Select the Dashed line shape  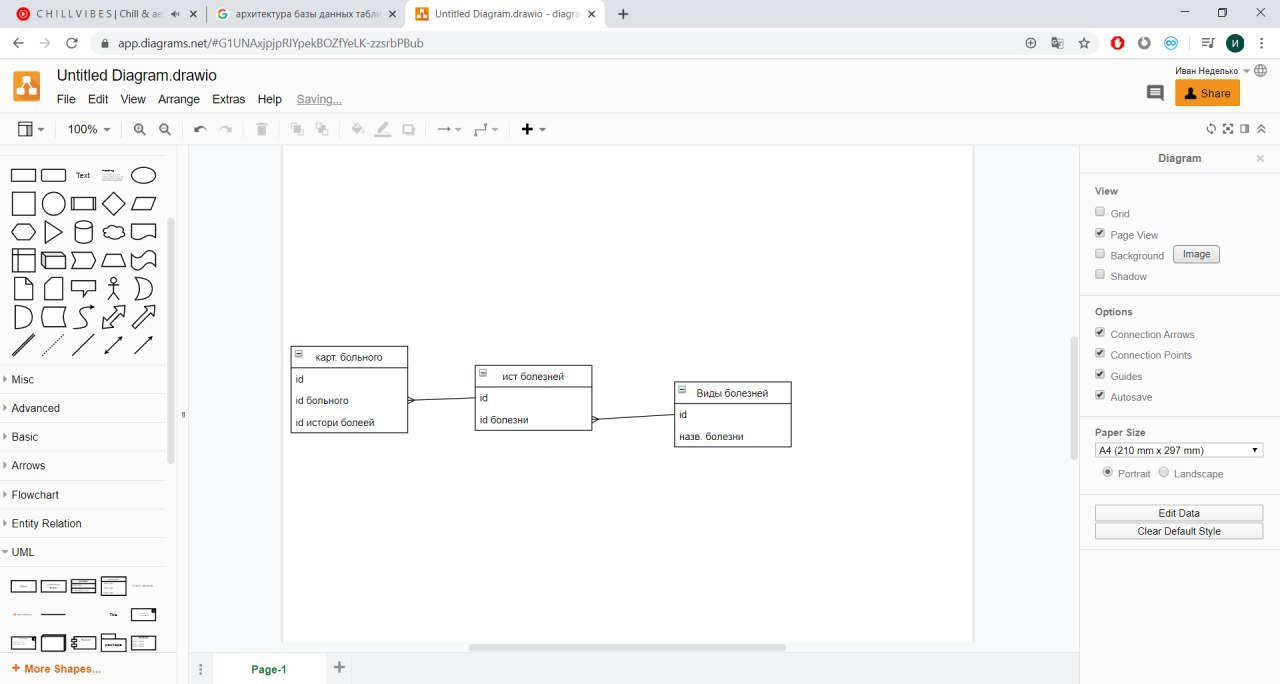click(54, 345)
